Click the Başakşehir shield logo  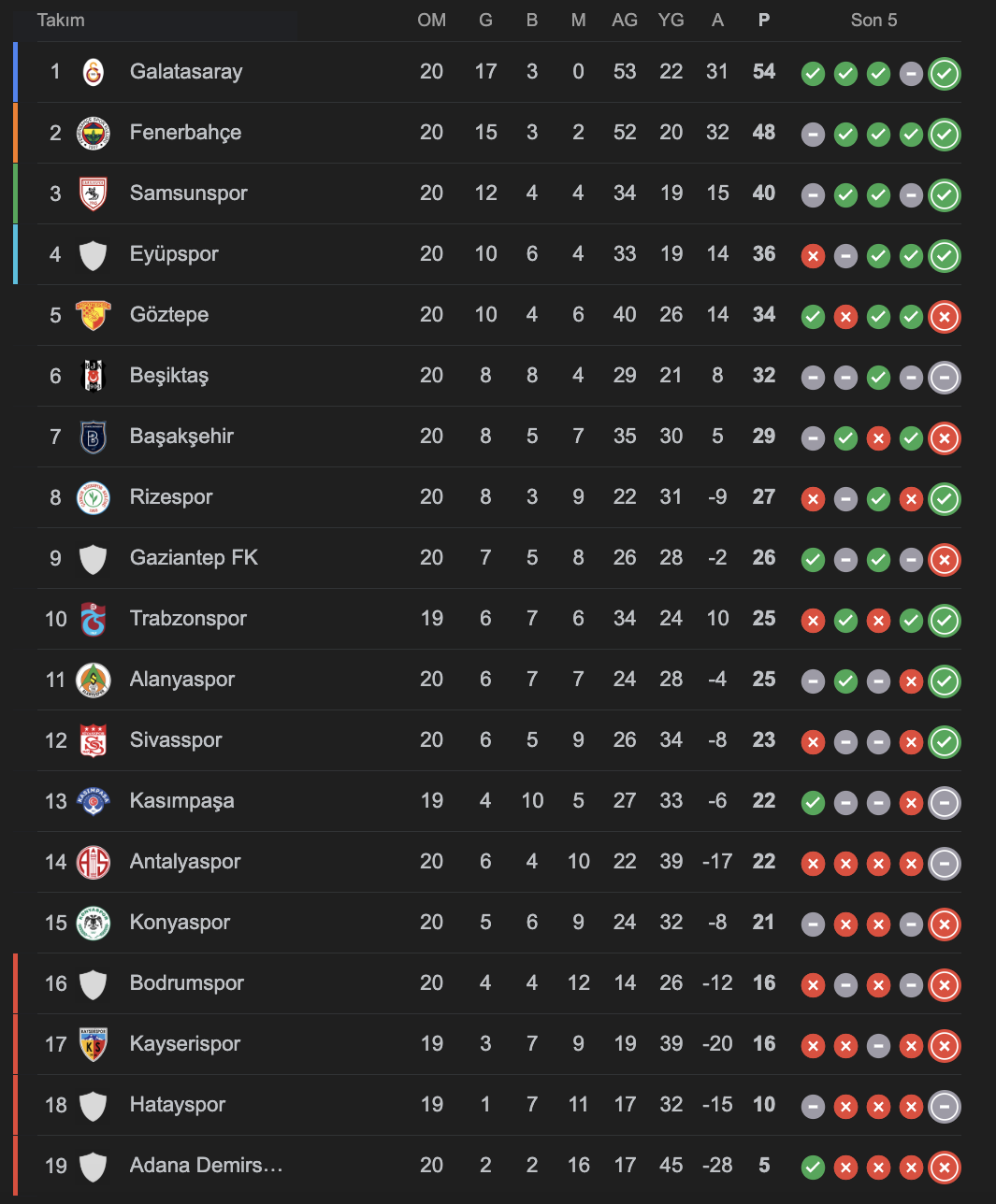tap(93, 437)
